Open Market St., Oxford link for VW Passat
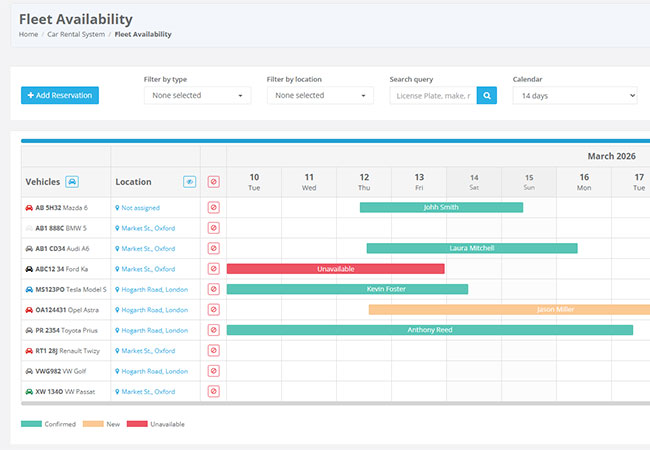Viewport: 650px width, 450px height. (x=145, y=391)
